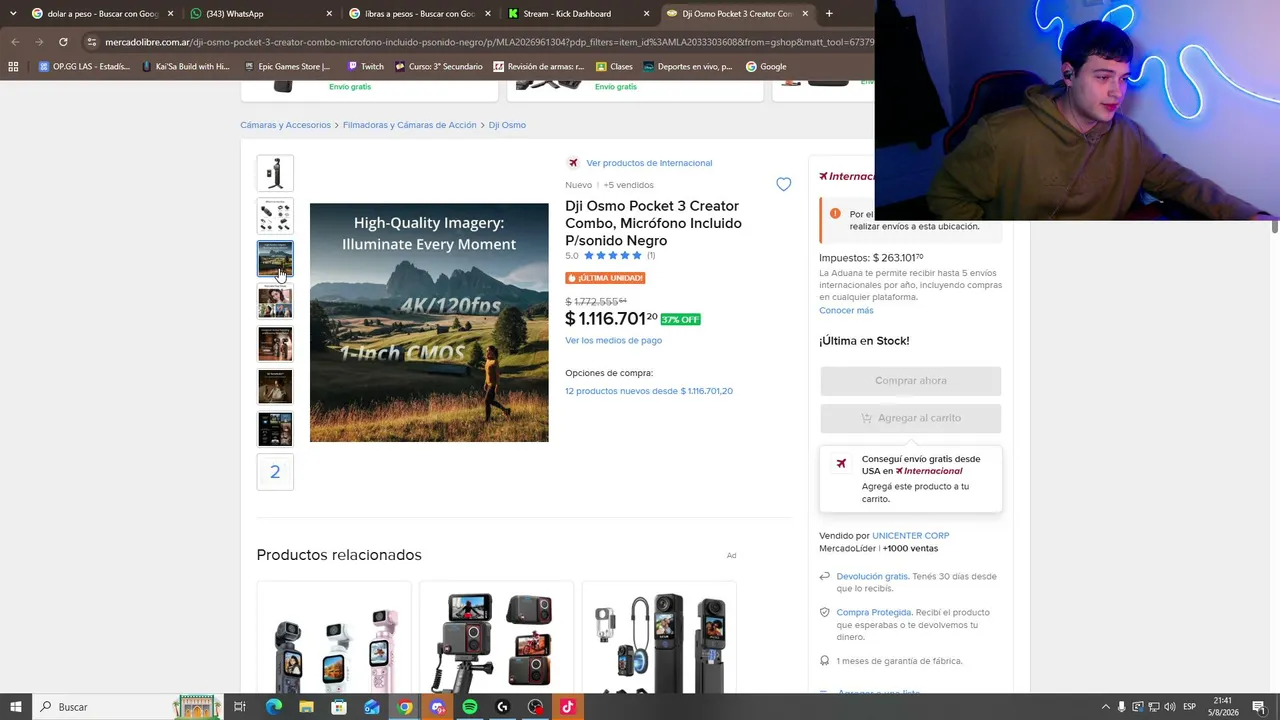Open the seller UNICENTER CORP link
Image resolution: width=1280 pixels, height=720 pixels.
pyautogui.click(x=911, y=535)
